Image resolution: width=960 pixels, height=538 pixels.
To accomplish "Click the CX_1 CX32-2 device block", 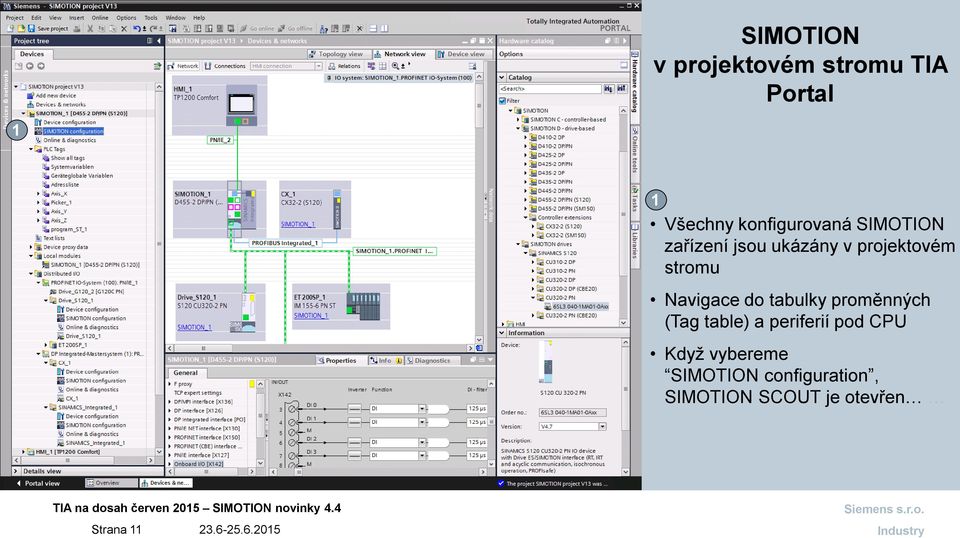I will pyautogui.click(x=315, y=209).
